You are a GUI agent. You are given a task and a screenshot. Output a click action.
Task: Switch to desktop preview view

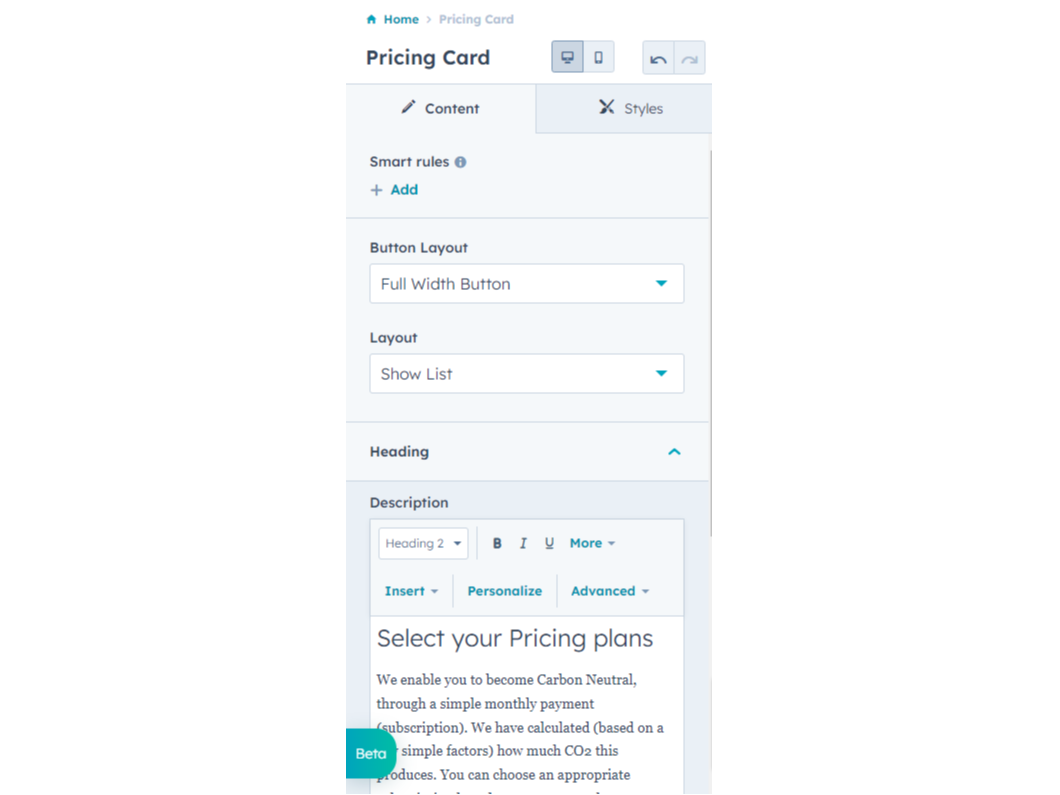567,57
